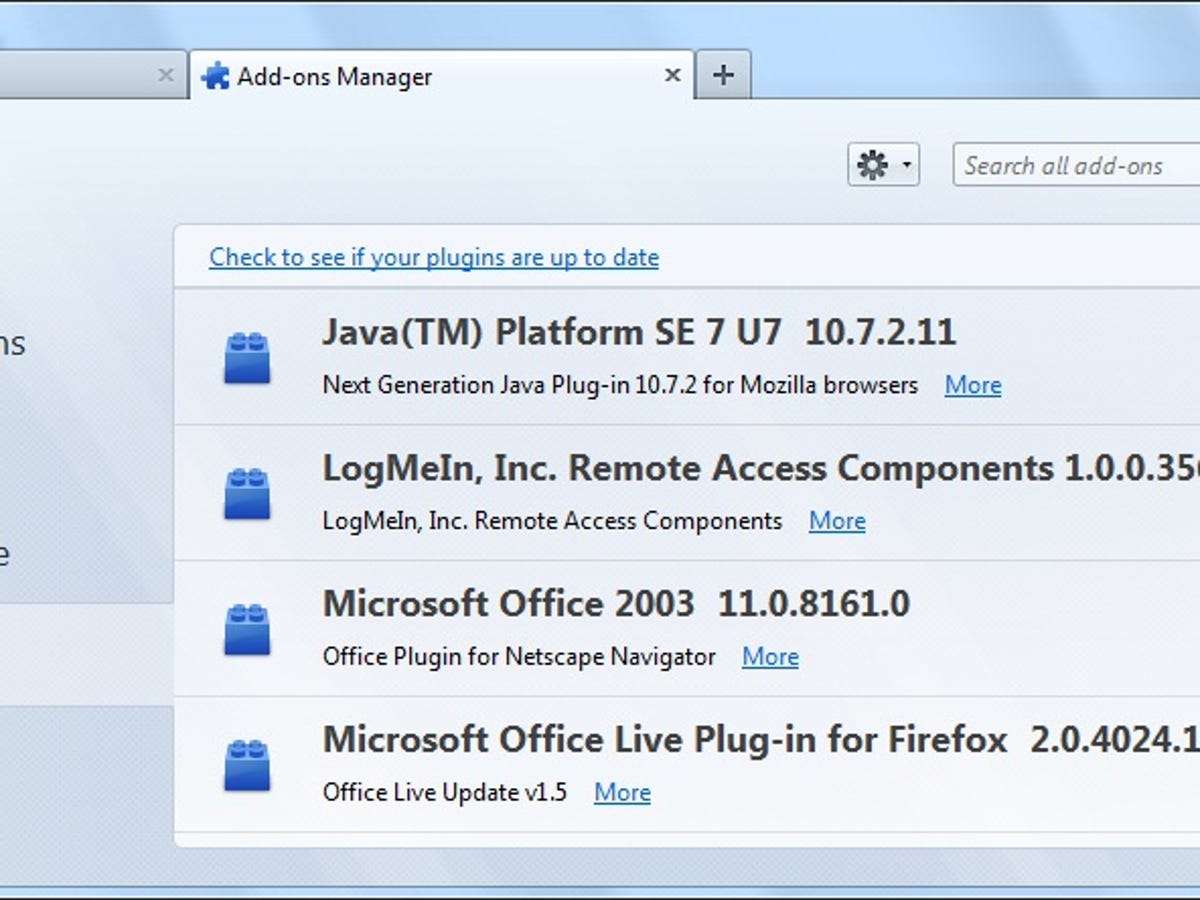Click the Office Live Plug-in brick icon

246,765
